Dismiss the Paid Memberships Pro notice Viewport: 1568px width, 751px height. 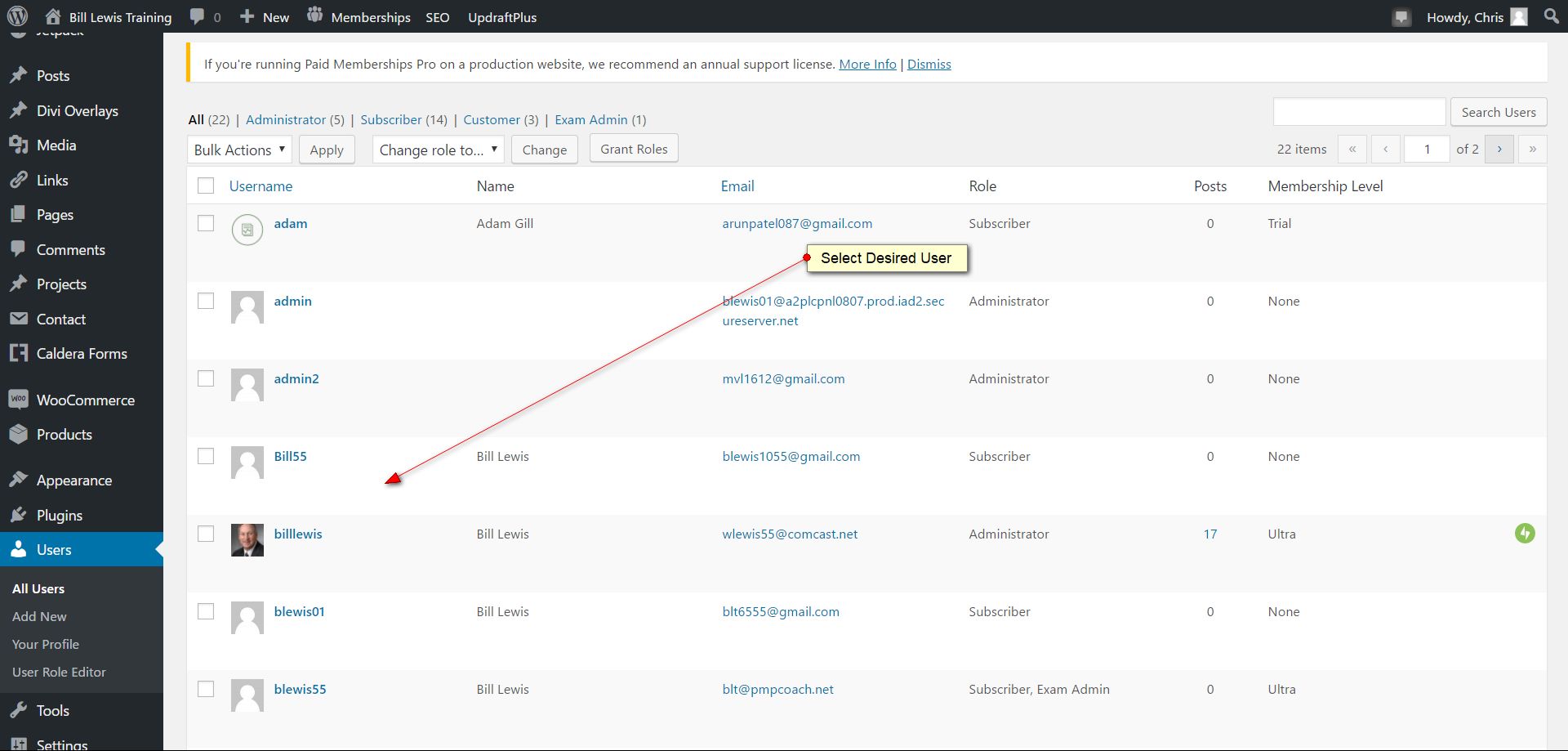[x=929, y=64]
